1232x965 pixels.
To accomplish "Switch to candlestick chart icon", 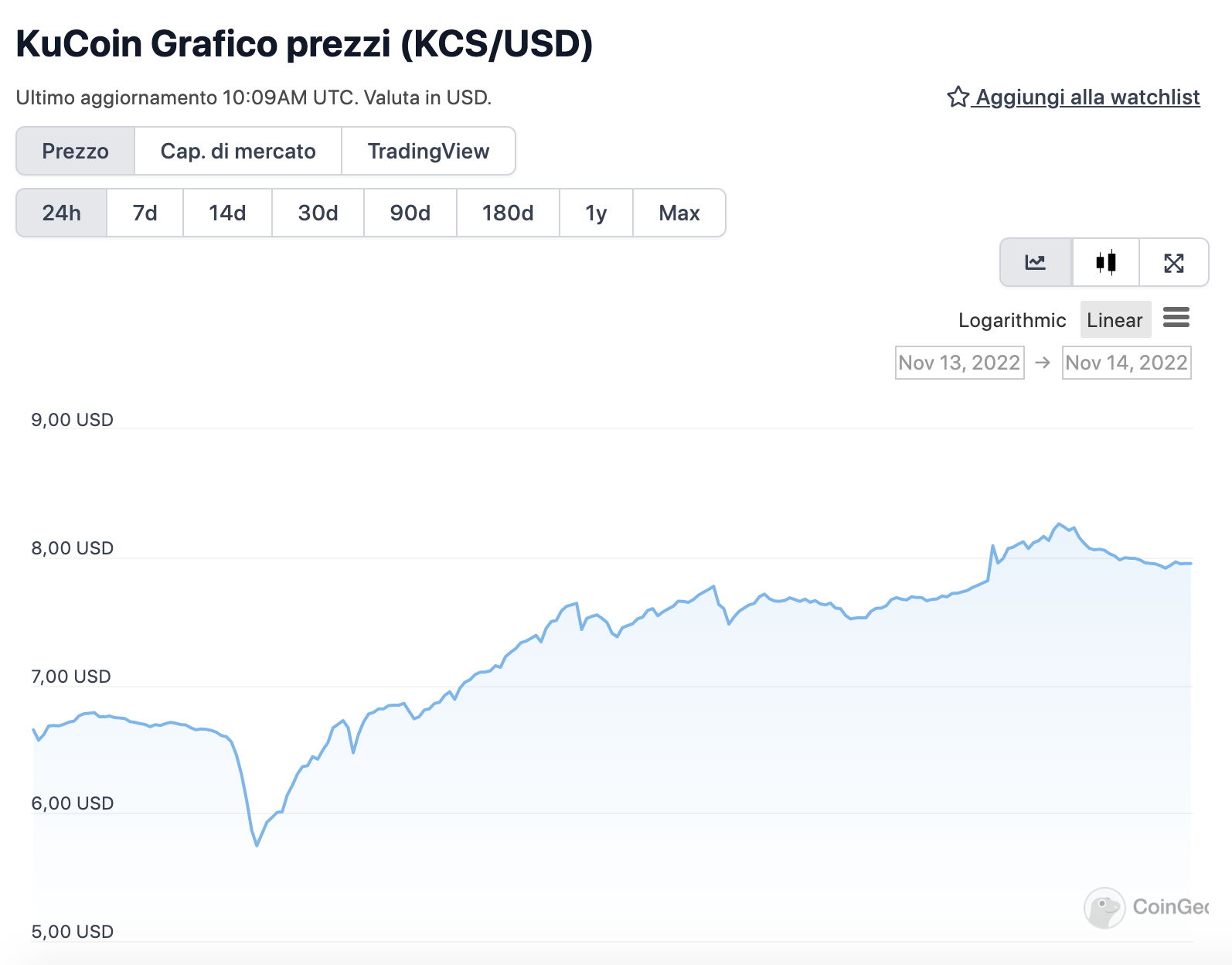I will [x=1105, y=263].
